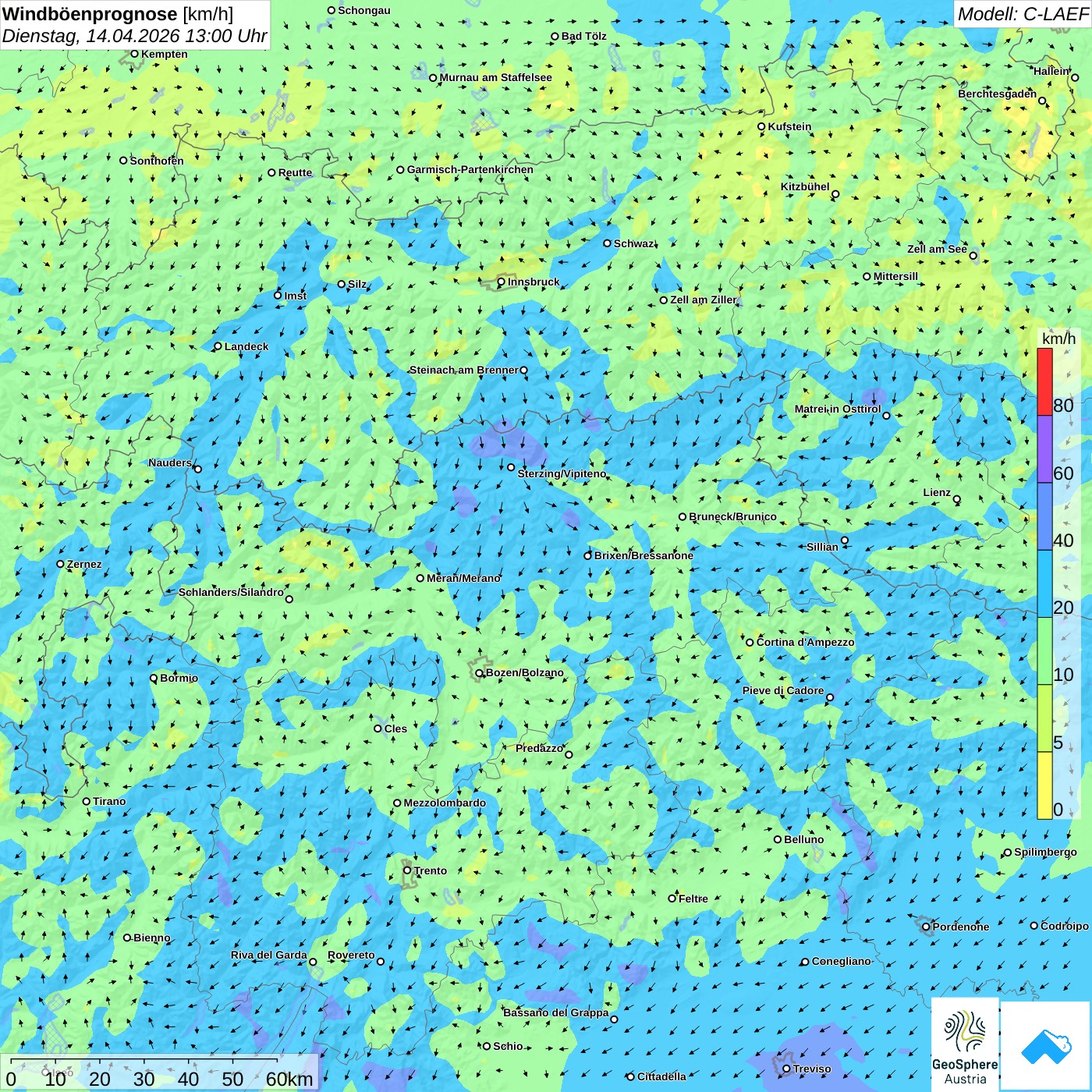Click the blue cloud app logo

pos(1046,1045)
